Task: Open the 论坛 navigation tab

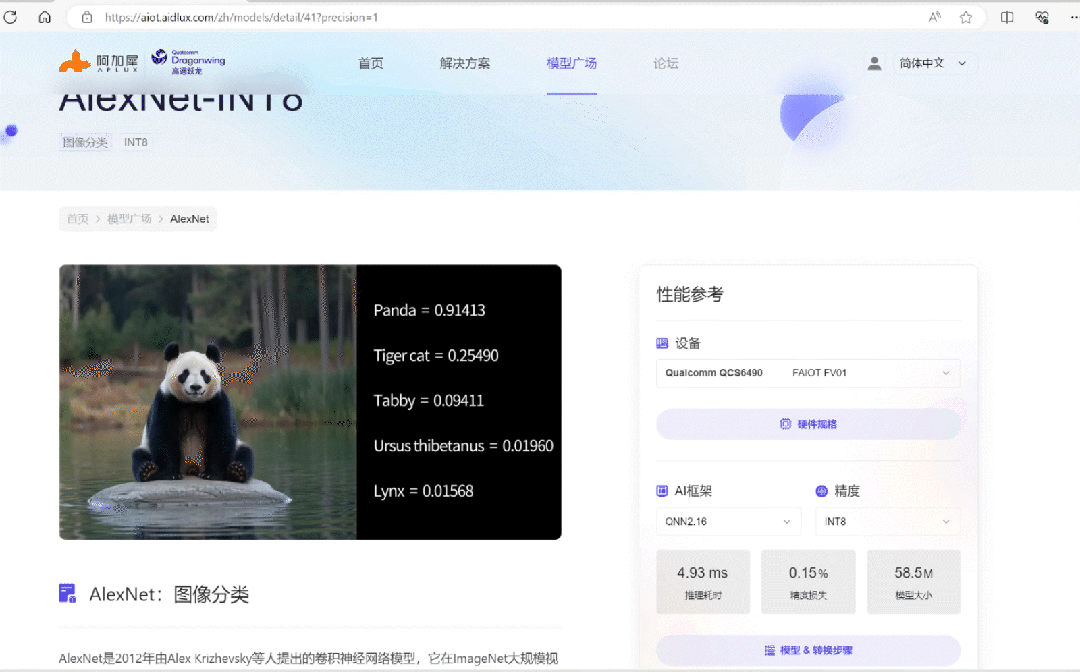Action: pyautogui.click(x=665, y=63)
